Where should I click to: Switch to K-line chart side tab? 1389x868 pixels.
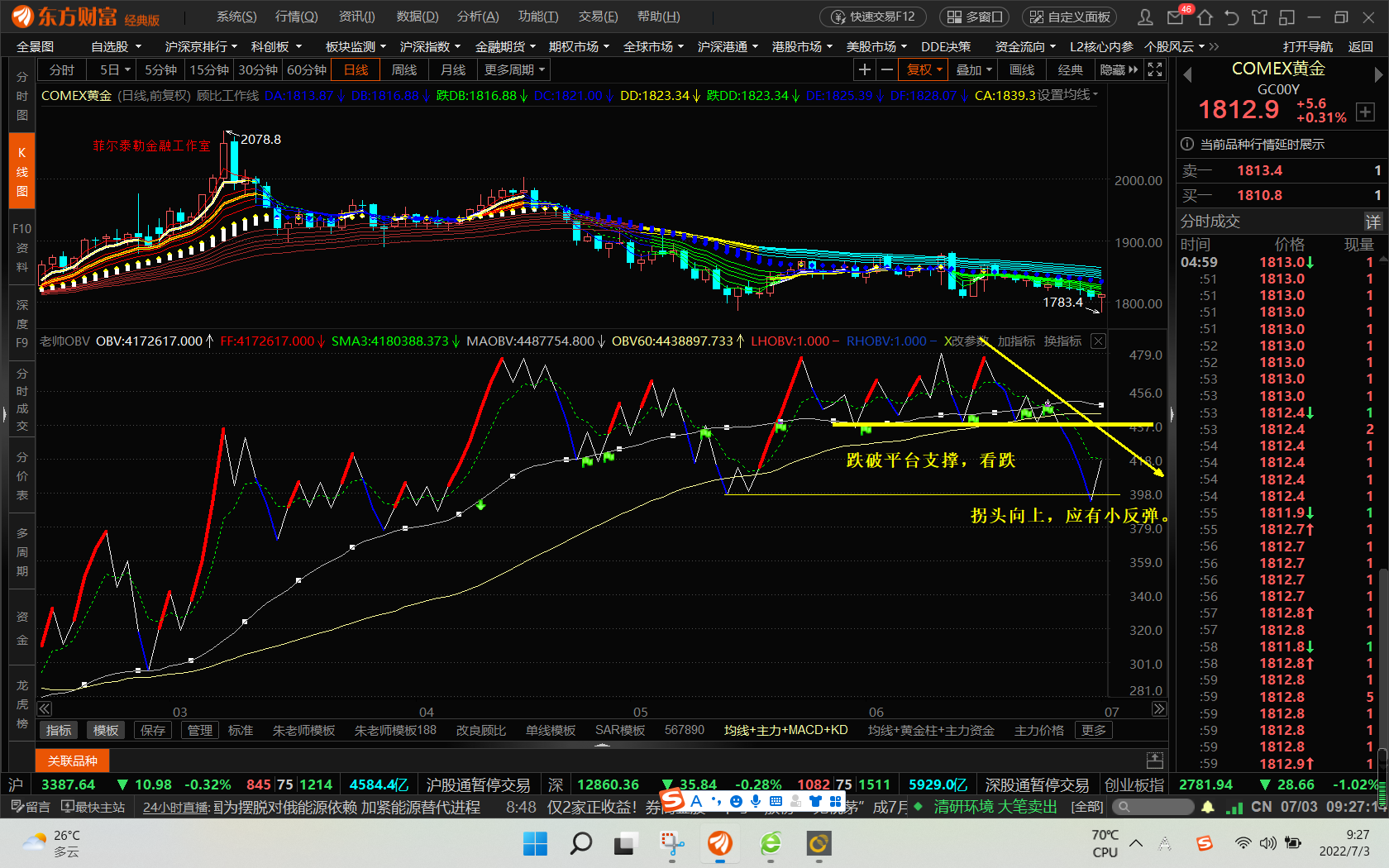tap(22, 172)
